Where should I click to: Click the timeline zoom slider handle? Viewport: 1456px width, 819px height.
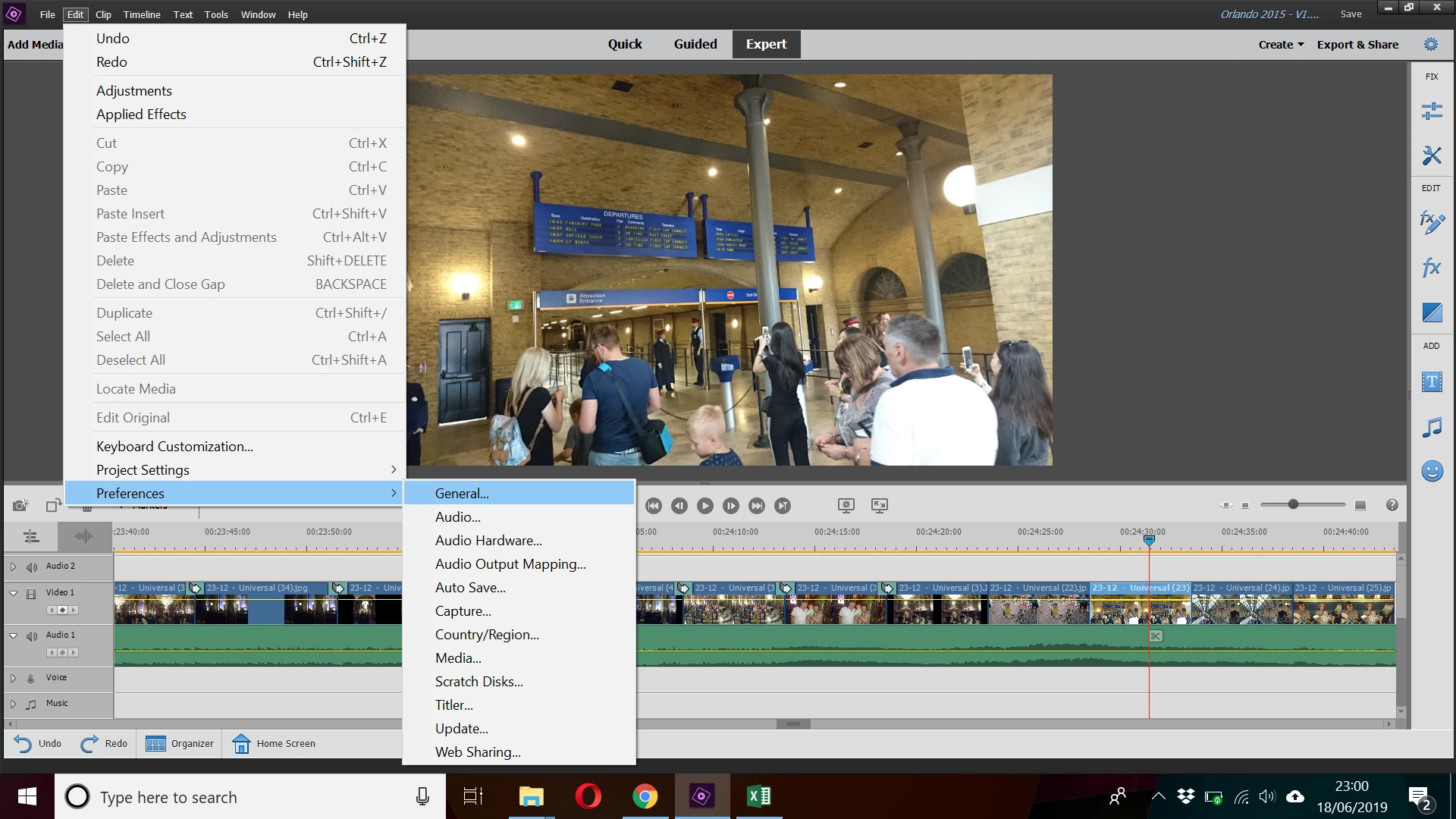[x=1293, y=504]
